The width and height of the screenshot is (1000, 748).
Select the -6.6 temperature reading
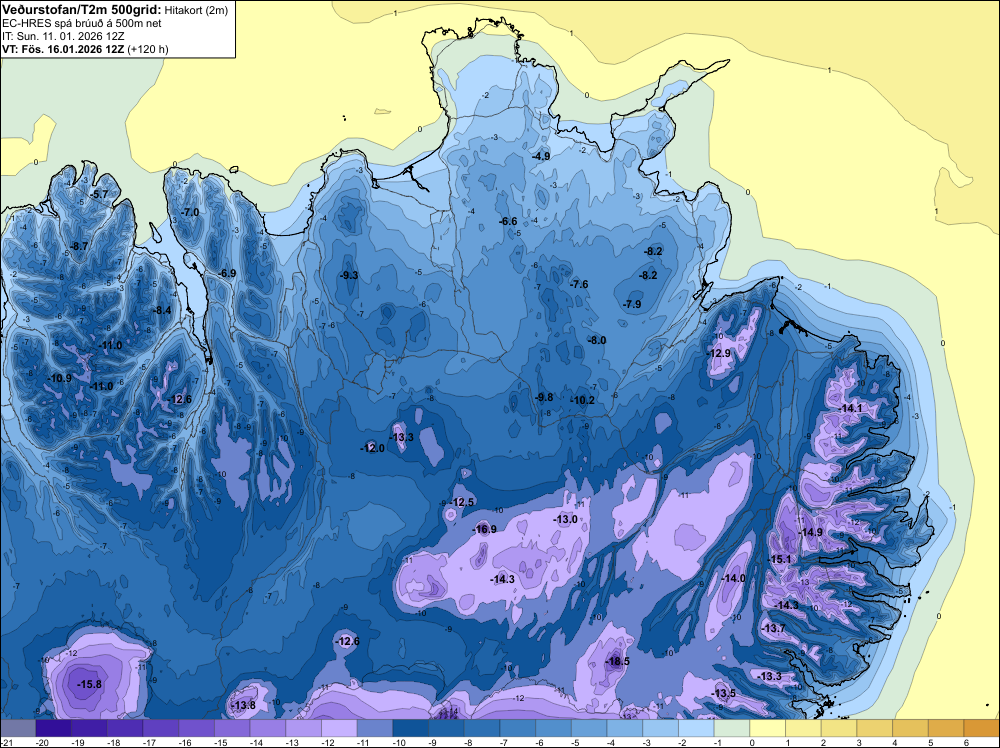pos(508,221)
